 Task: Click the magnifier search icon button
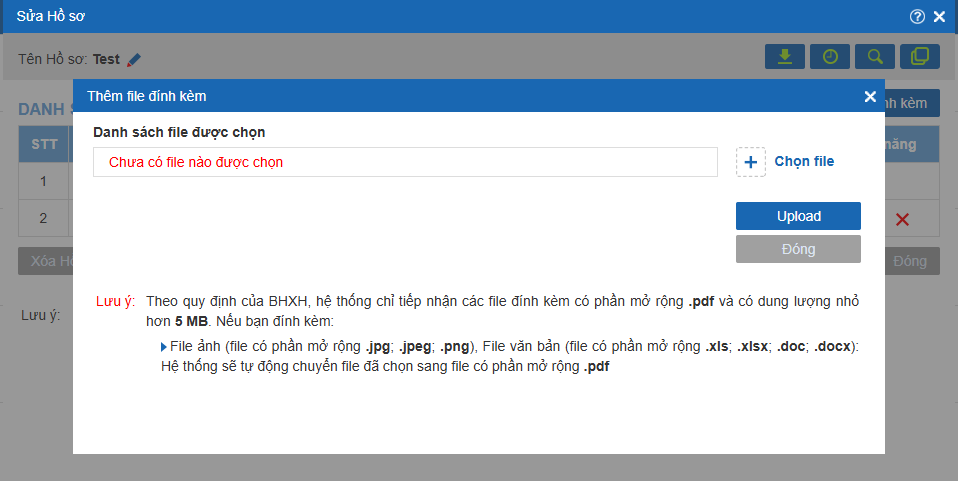pyautogui.click(x=875, y=57)
